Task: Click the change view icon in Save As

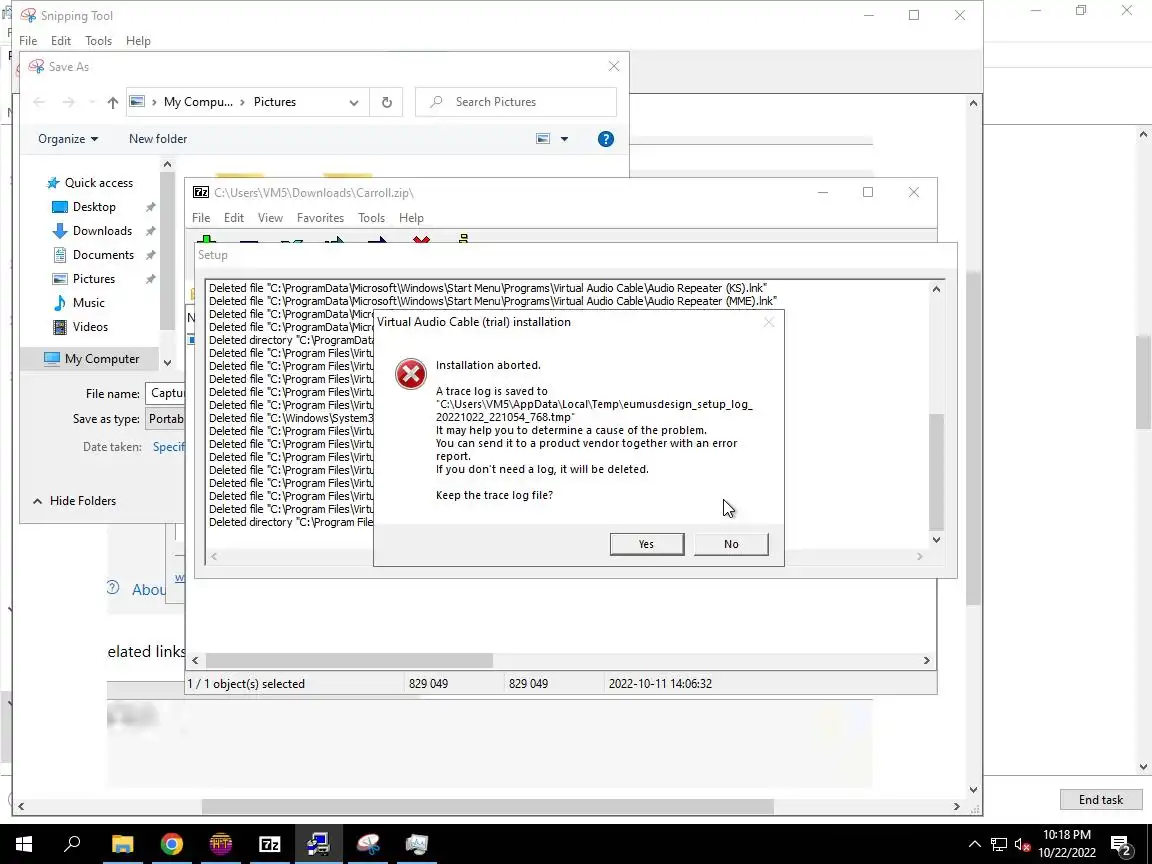Action: (x=543, y=139)
